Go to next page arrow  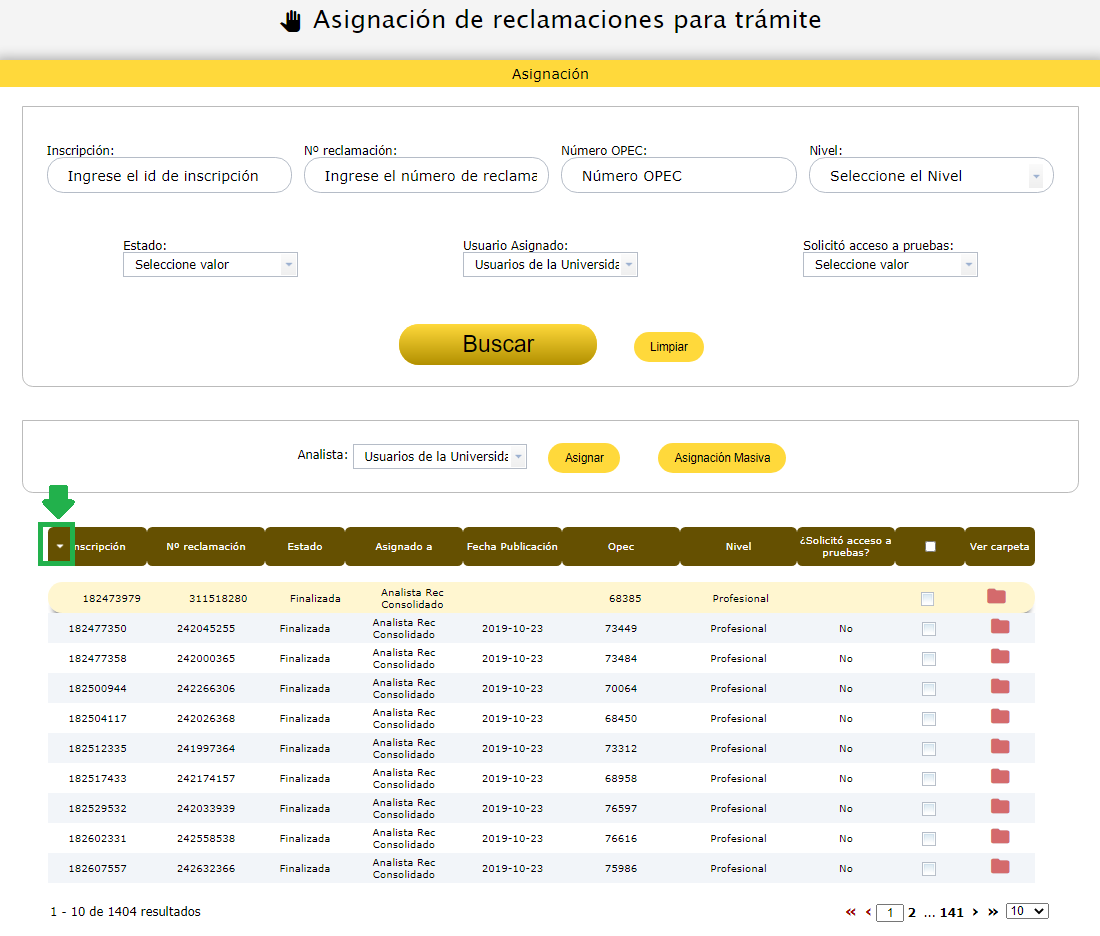tap(975, 912)
